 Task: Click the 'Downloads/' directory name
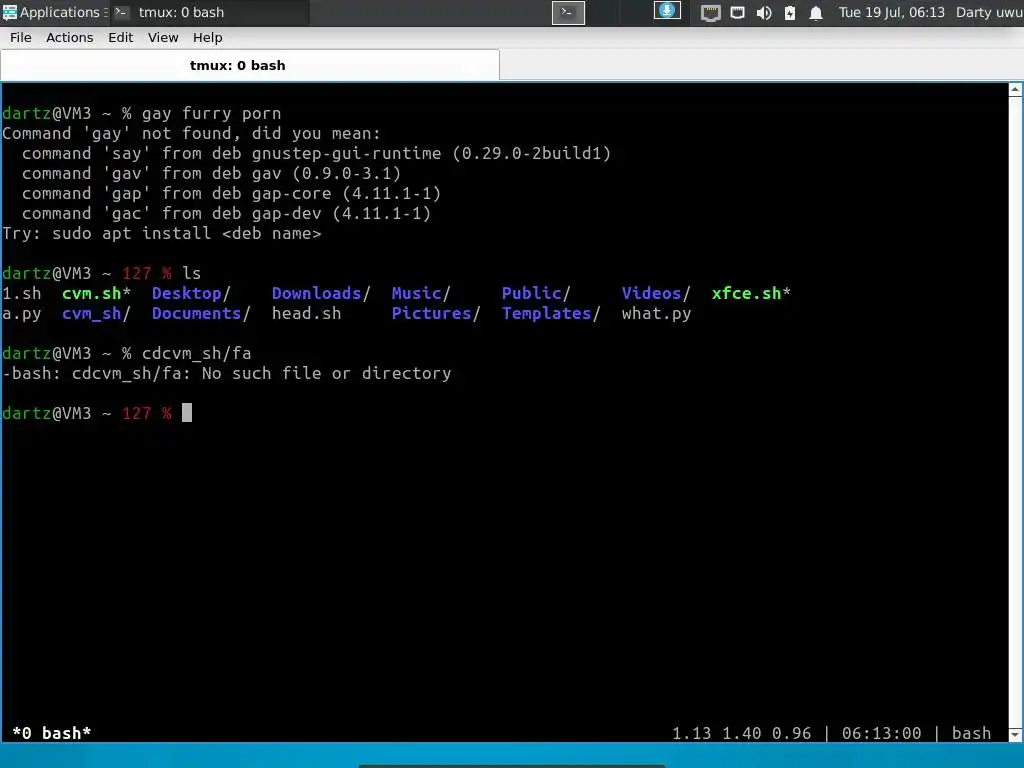pos(321,293)
